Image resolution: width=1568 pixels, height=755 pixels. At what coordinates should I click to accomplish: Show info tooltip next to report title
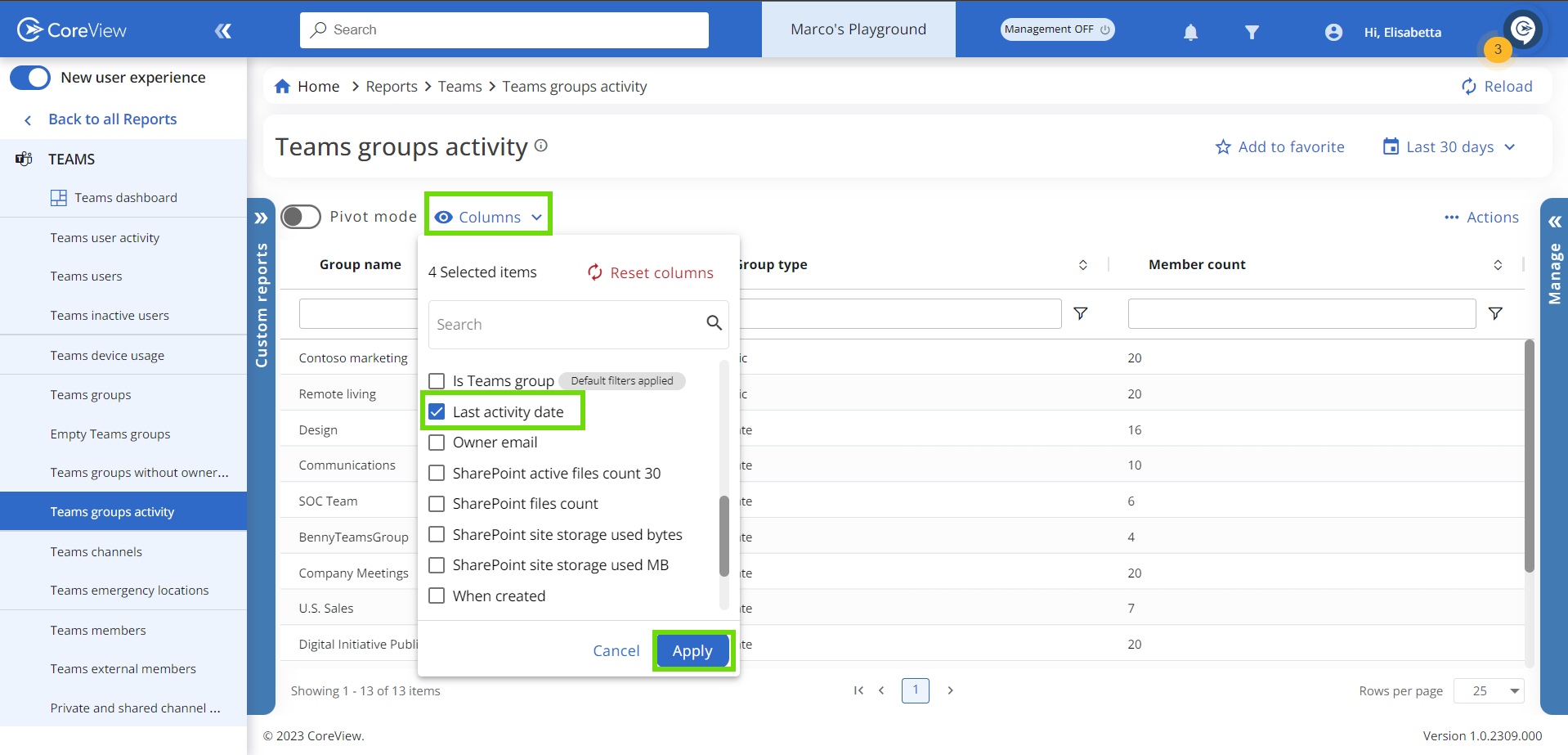tap(541, 146)
